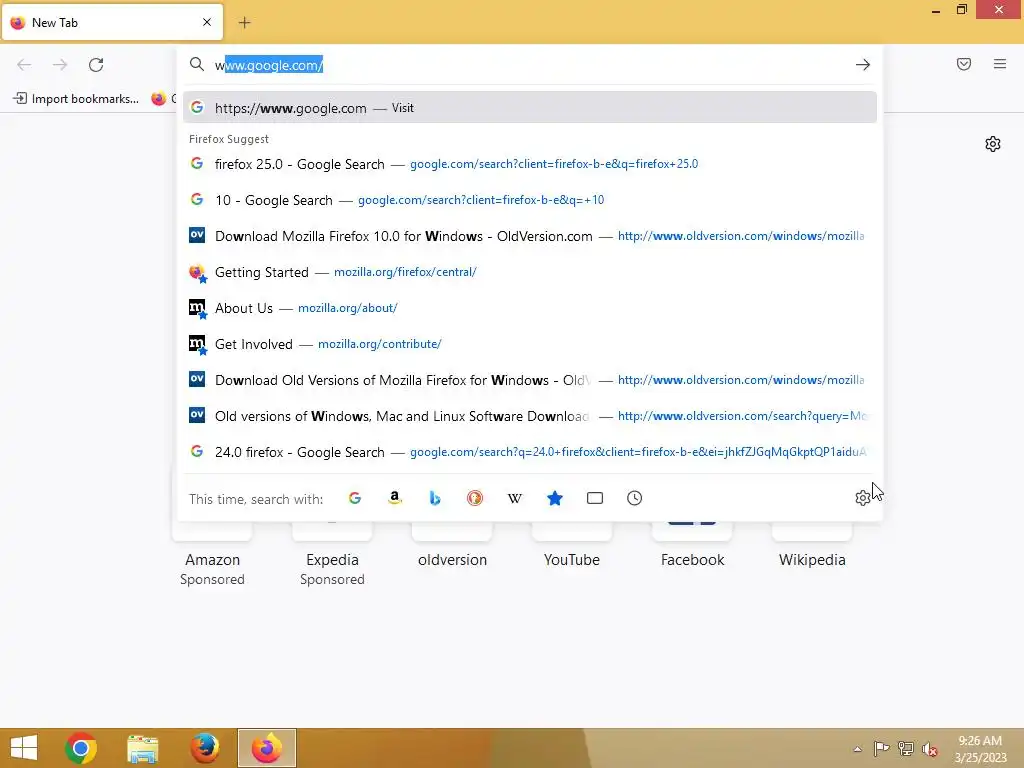Open 24.0 firefox - Google Search suggestion
The height and width of the screenshot is (768, 1024).
tap(530, 451)
